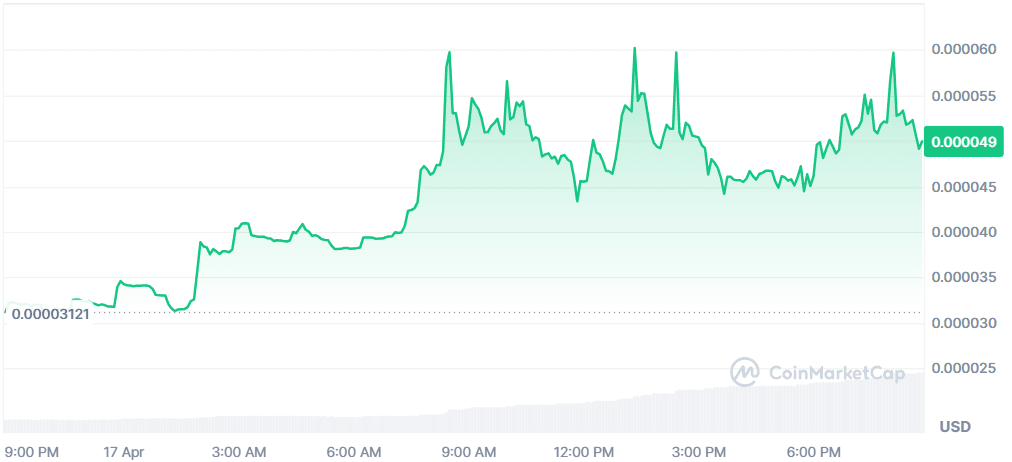Click the 0.00003121 opening price label
Screen dimensions: 1012x462
(x=51, y=314)
